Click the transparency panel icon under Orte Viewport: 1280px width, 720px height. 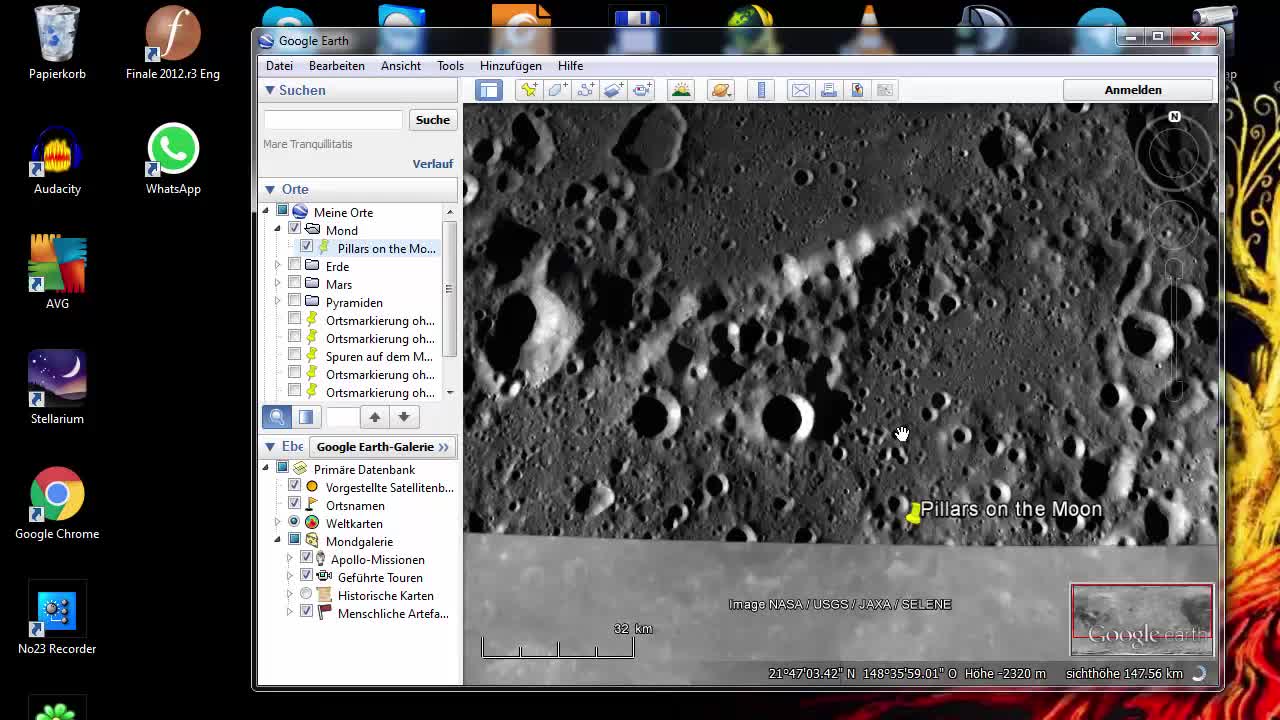(306, 417)
